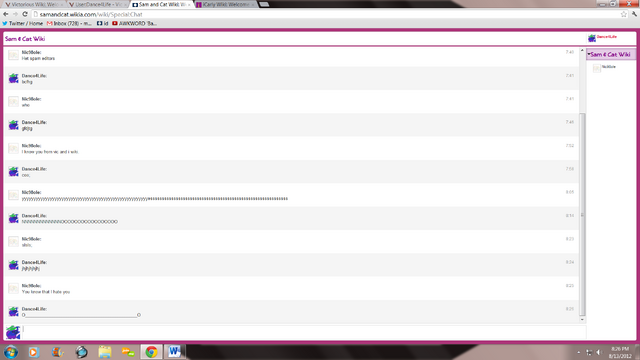Bookmark this page with the star icon
This screenshot has width=640, height=360.
pos(624,14)
